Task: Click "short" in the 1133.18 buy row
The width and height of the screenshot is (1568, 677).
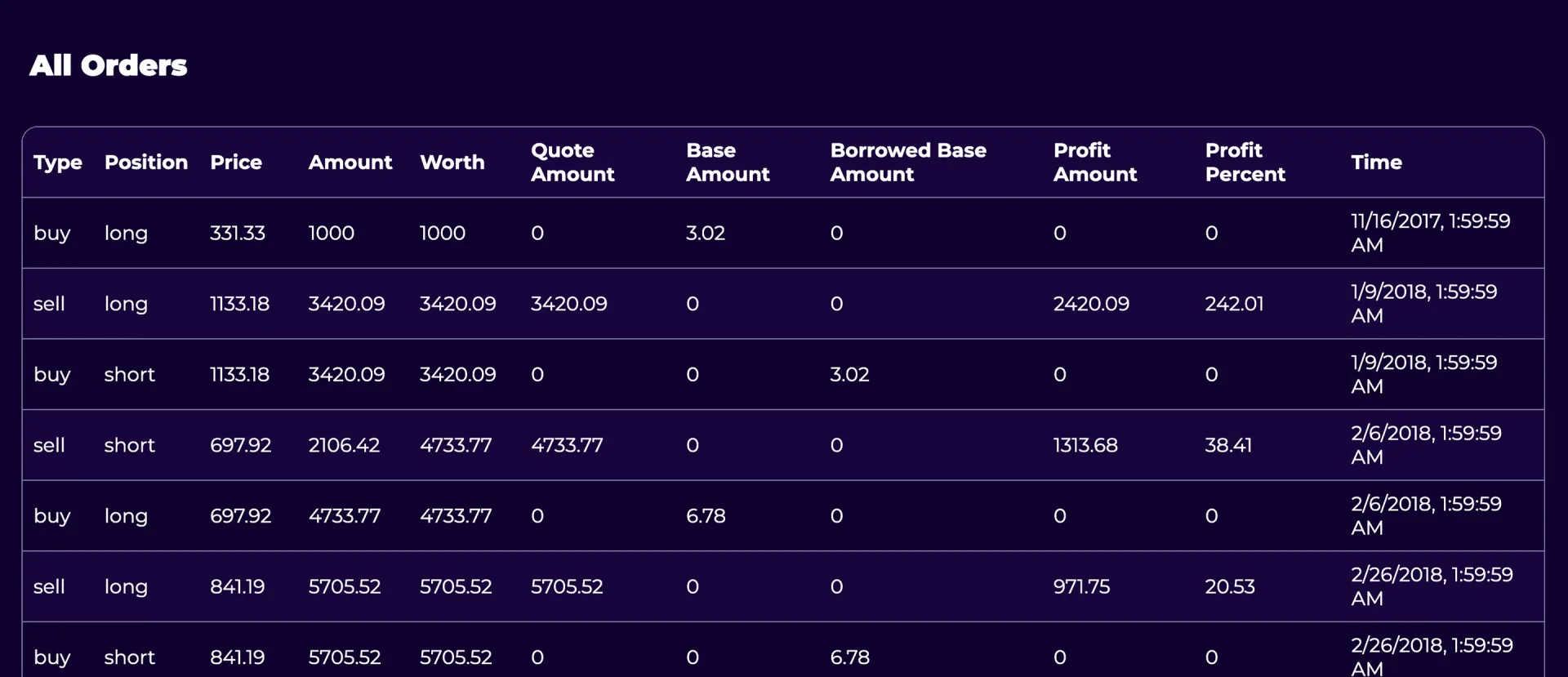Action: (129, 374)
